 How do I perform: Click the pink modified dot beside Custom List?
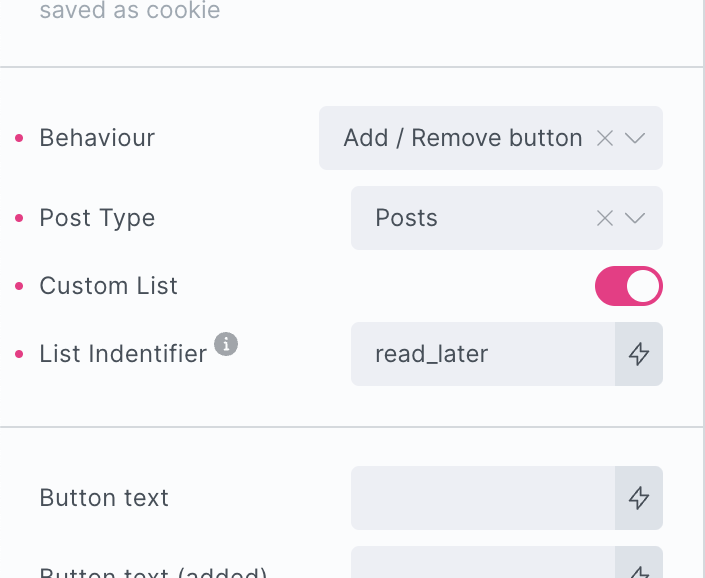[19, 286]
